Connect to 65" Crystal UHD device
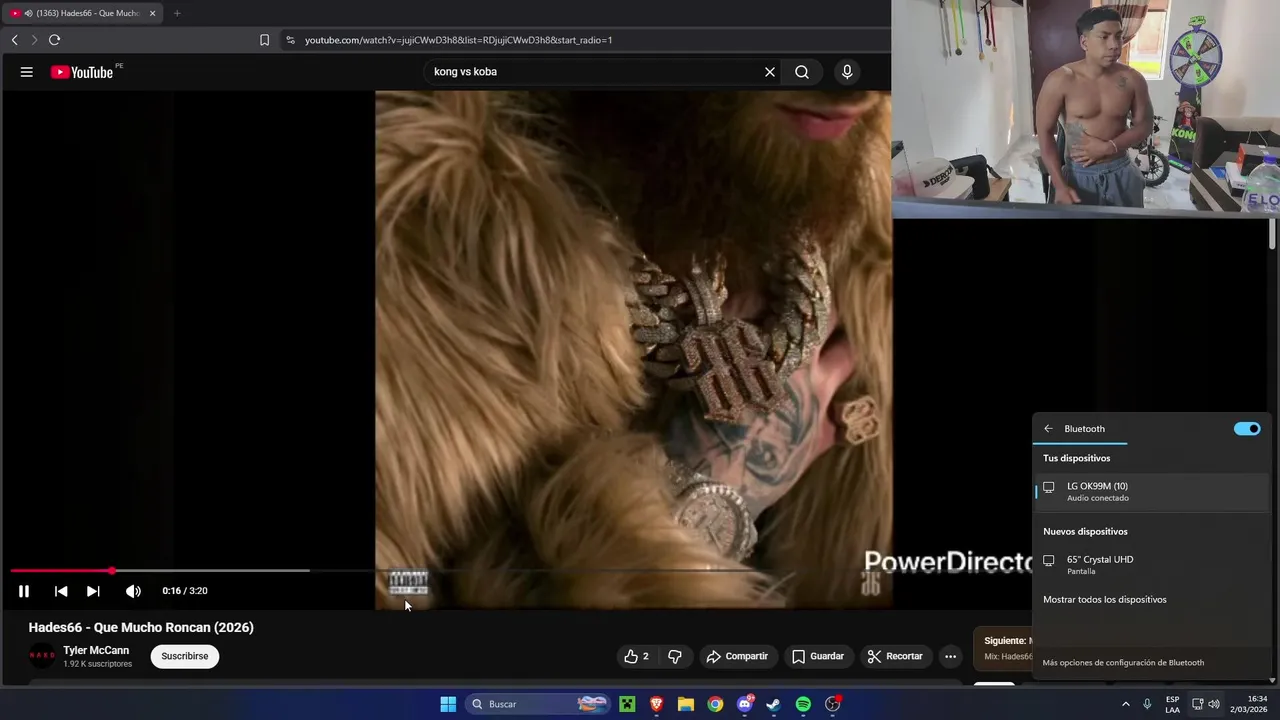Screen dimensions: 1280x720 (1151, 564)
